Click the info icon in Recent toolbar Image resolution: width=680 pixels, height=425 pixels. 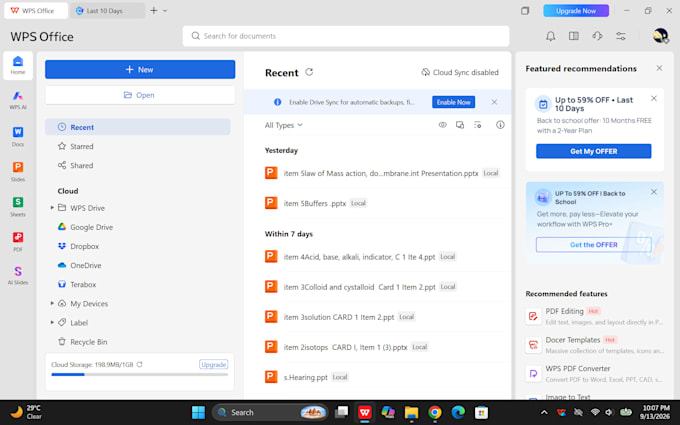click(x=500, y=125)
